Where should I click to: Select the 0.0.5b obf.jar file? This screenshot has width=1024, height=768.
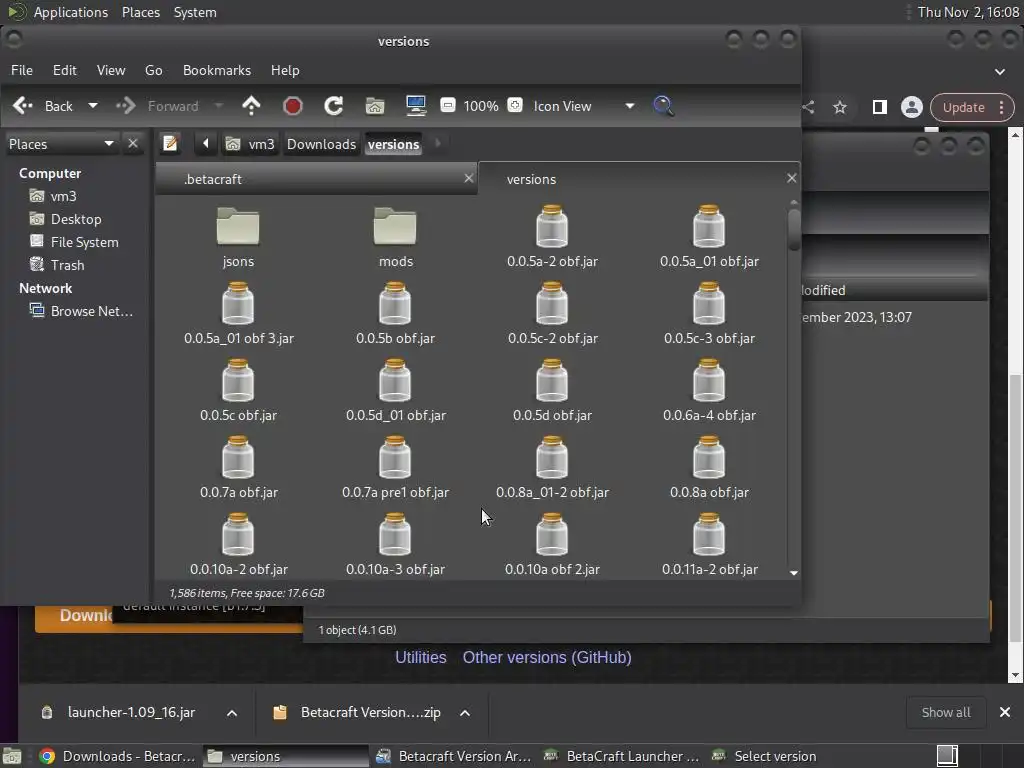tap(395, 313)
